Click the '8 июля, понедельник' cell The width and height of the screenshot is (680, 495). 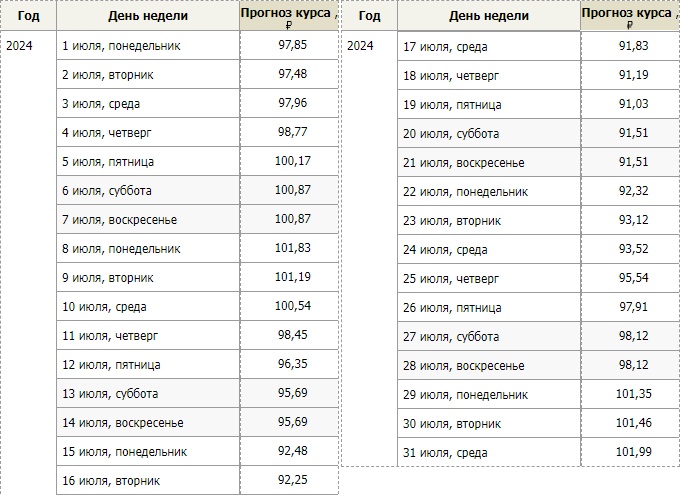[x=121, y=249]
